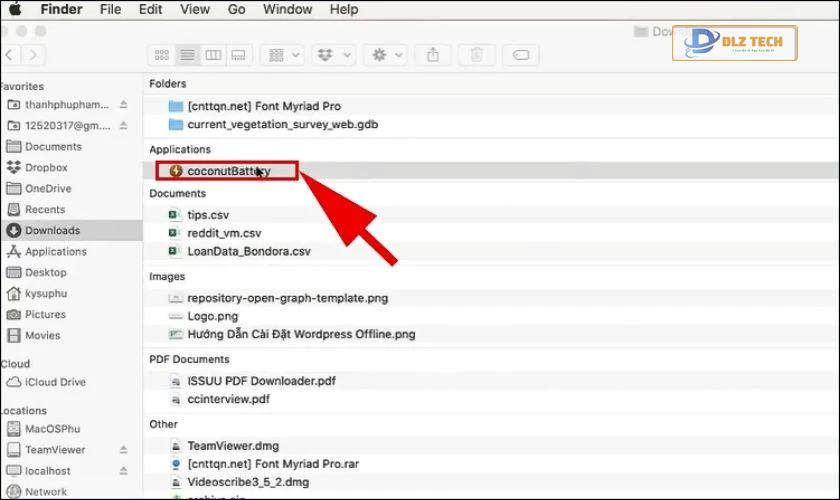Switch to icon view
Image resolution: width=840 pixels, height=500 pixels.
click(162, 55)
